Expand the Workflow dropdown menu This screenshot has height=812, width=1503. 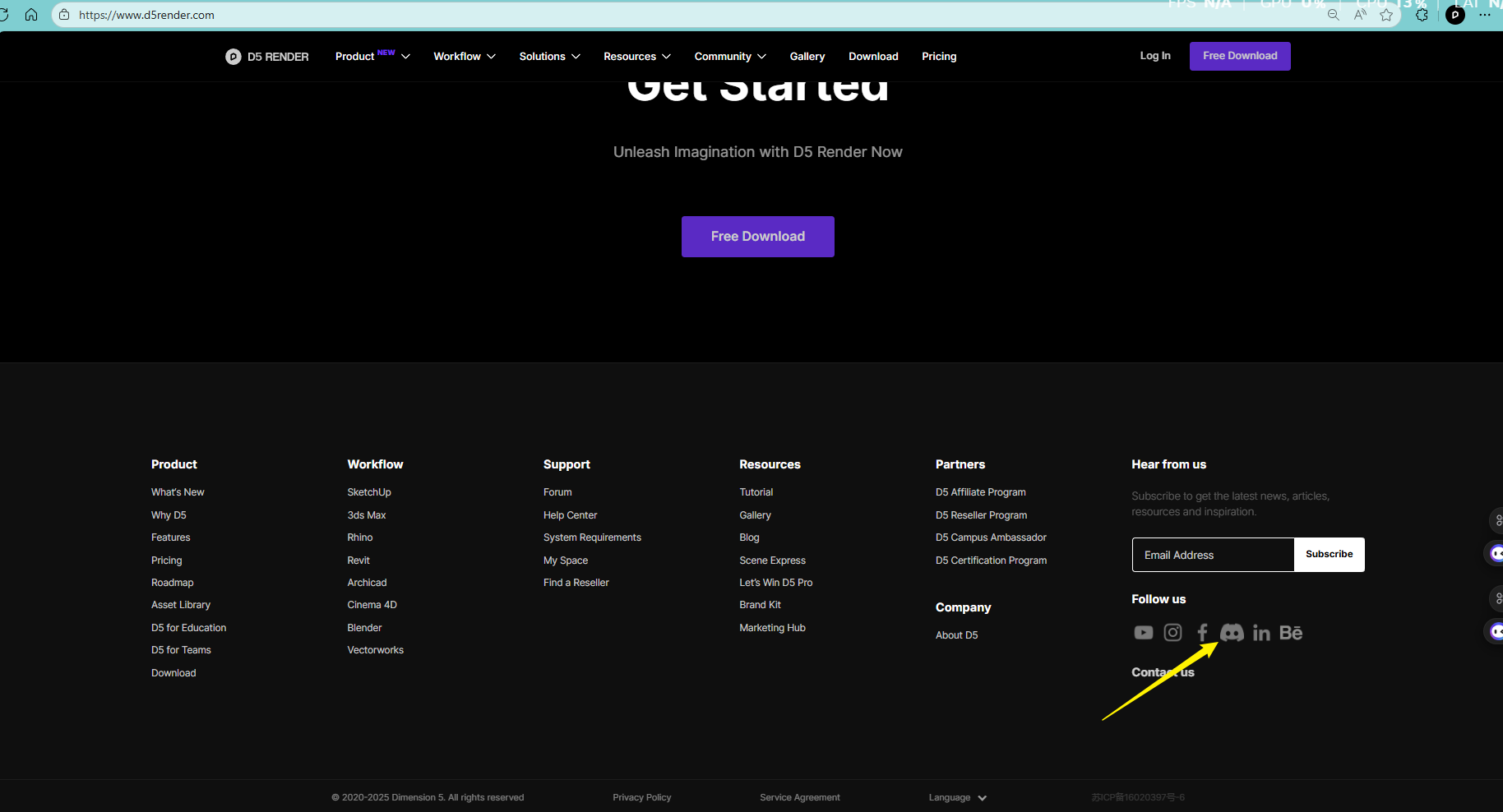click(x=465, y=57)
